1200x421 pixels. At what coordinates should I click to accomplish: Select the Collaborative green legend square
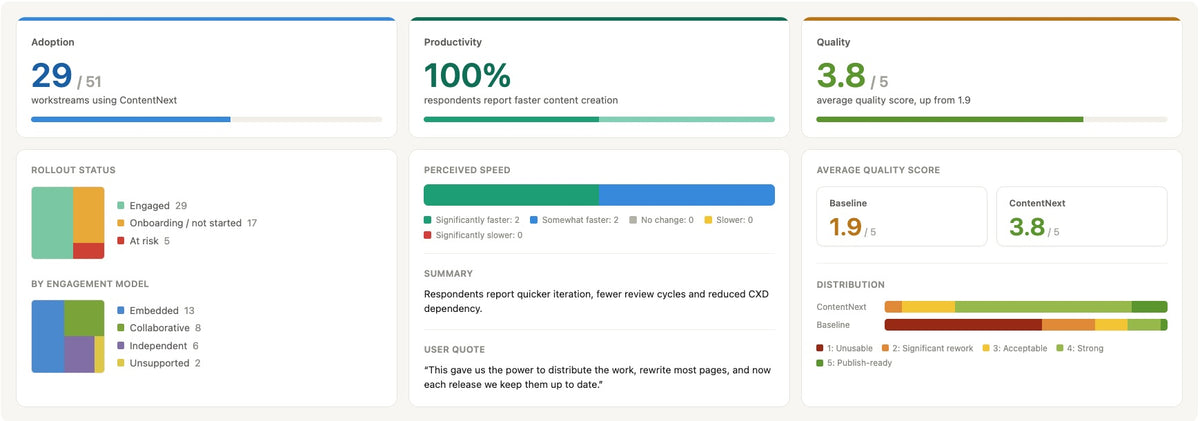tap(121, 328)
